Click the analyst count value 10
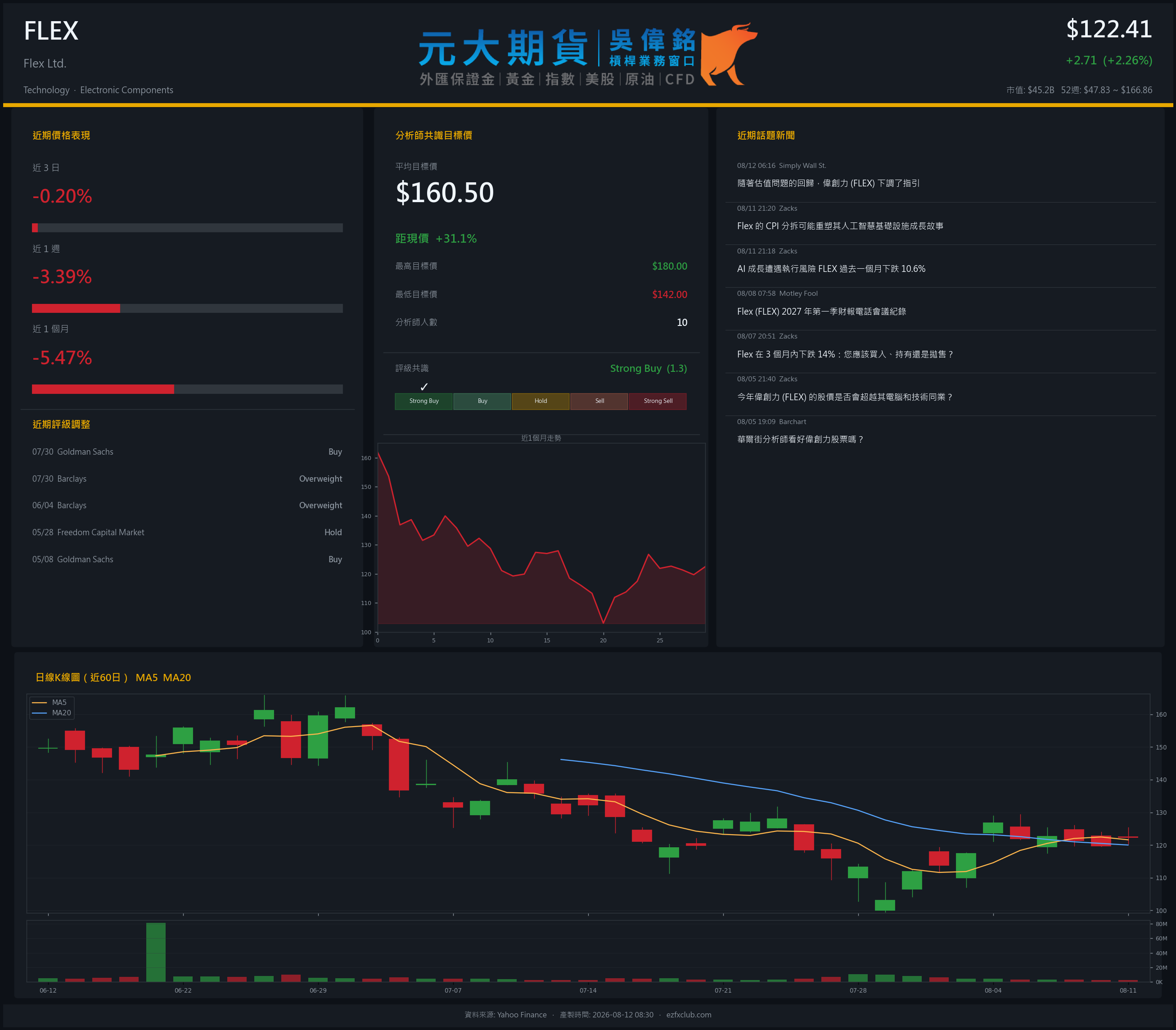The height and width of the screenshot is (1030, 1176). pyautogui.click(x=682, y=322)
